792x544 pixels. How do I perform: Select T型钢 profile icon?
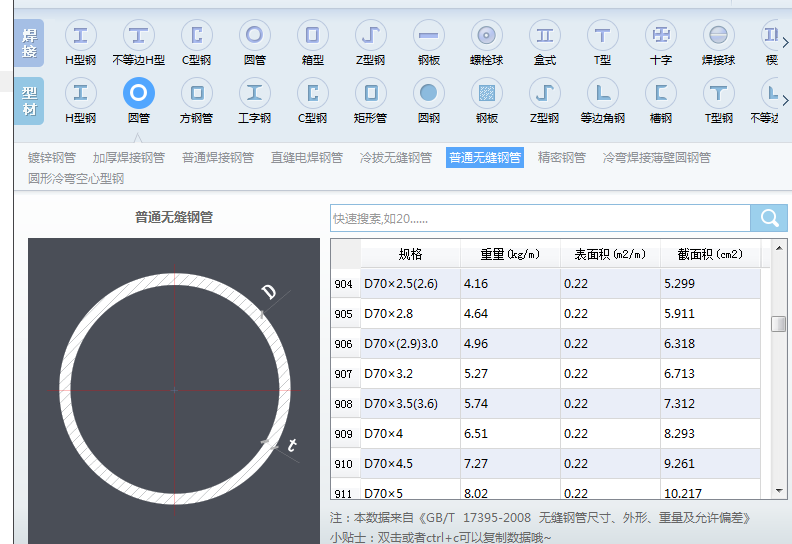(719, 93)
